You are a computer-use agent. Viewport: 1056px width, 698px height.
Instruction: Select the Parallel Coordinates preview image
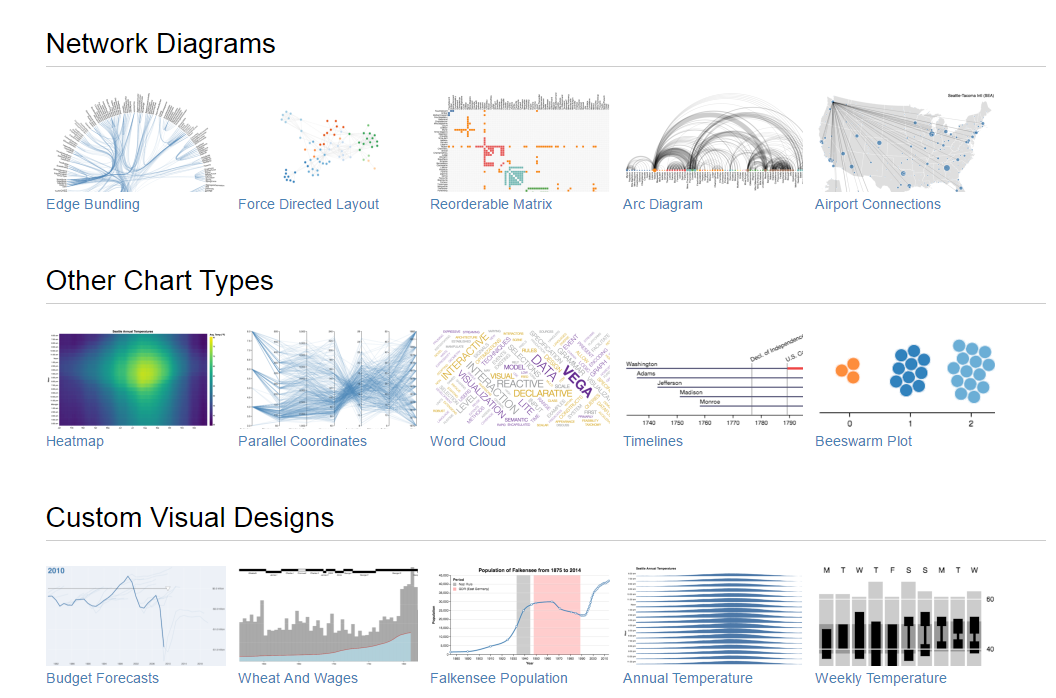click(327, 379)
